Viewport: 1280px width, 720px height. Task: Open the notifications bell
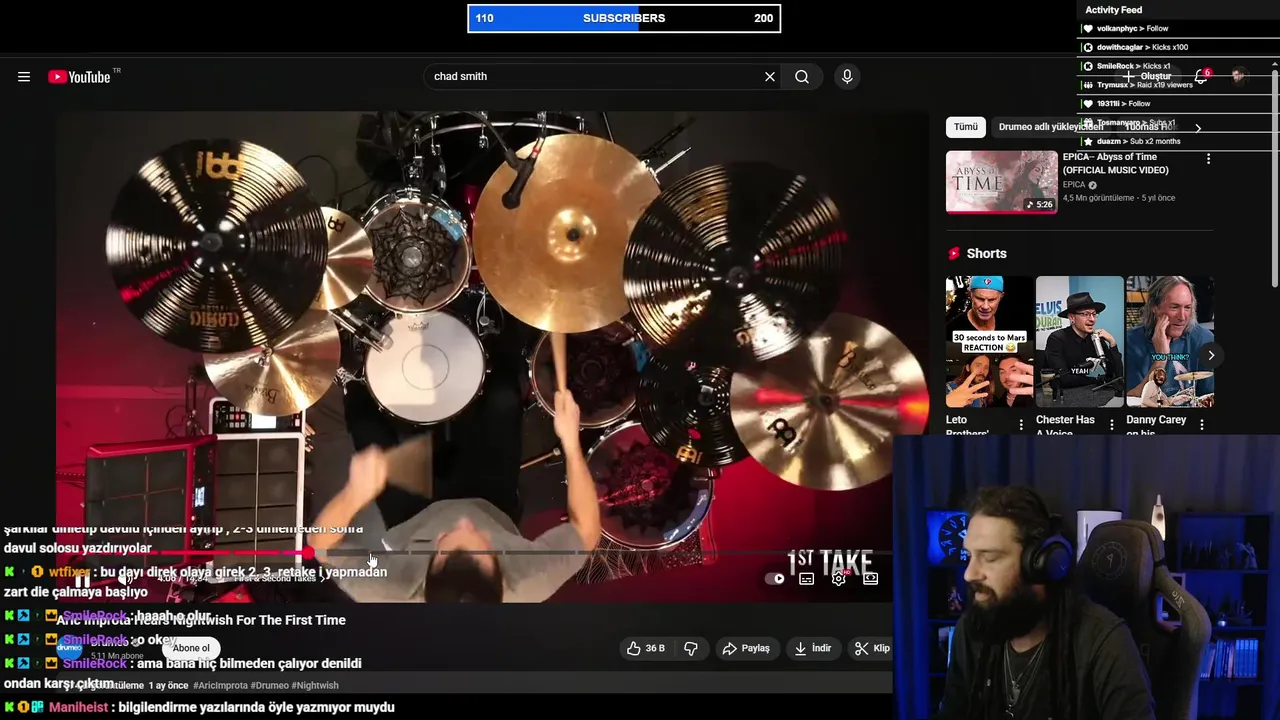1201,77
